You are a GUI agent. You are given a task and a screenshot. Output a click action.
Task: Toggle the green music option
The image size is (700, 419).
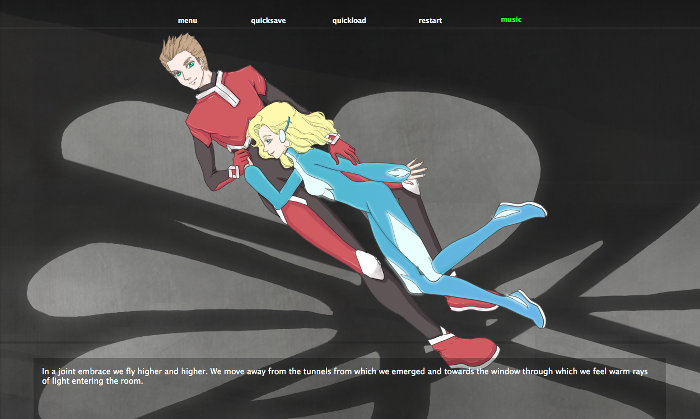tap(511, 19)
